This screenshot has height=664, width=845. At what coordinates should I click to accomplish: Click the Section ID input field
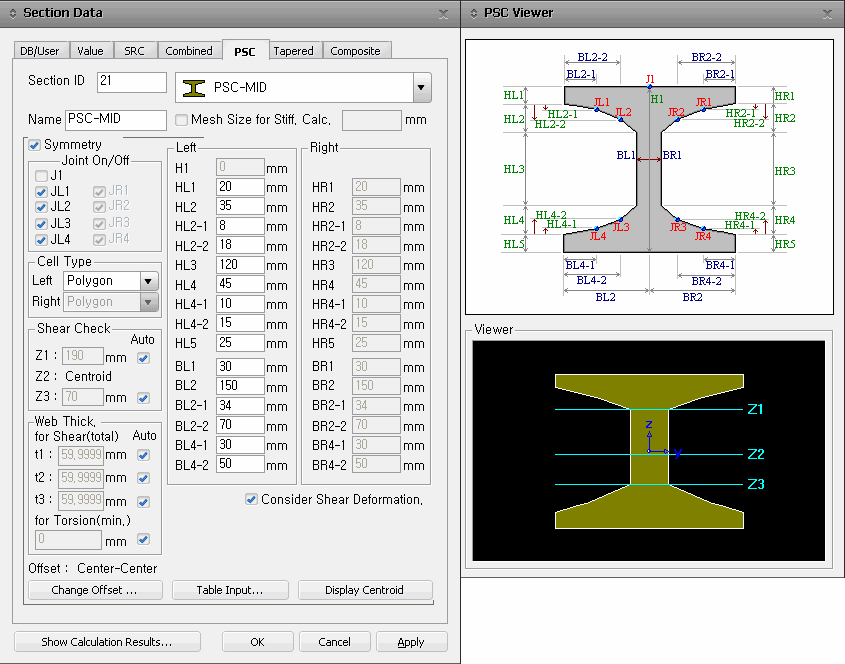pyautogui.click(x=132, y=82)
